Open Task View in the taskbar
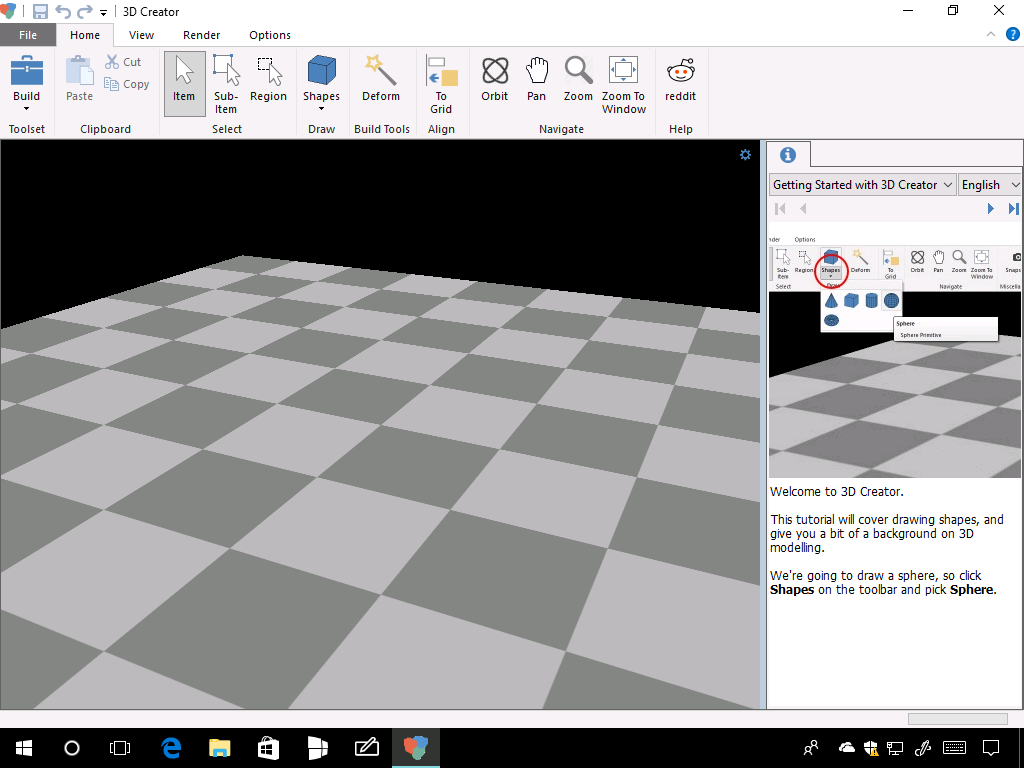Viewport: 1024px width, 768px height. click(x=120, y=748)
